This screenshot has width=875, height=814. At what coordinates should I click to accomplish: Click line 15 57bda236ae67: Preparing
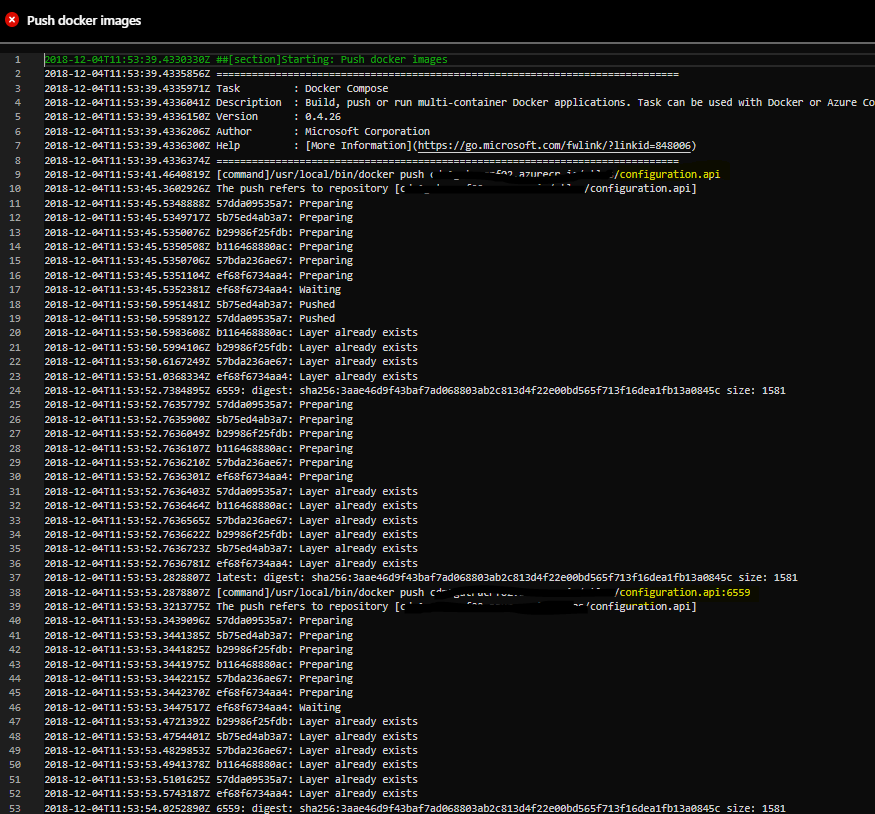pyautogui.click(x=199, y=261)
